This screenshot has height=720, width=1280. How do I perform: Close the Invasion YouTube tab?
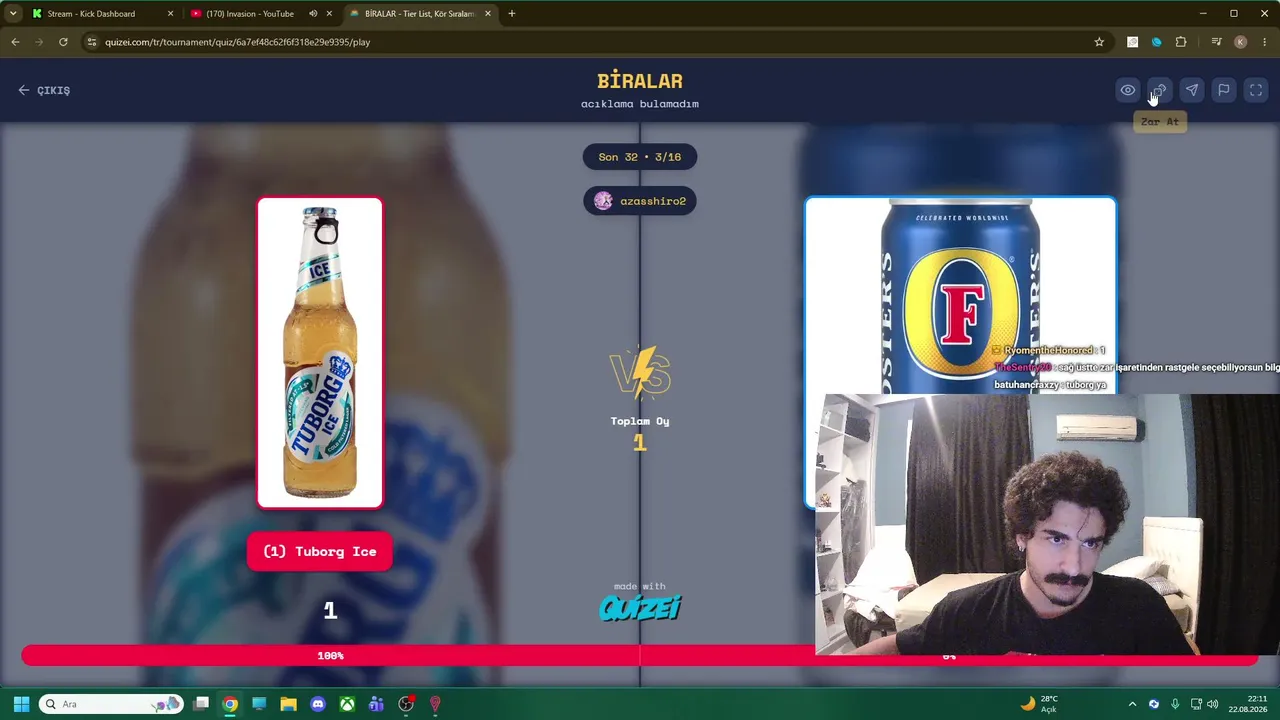[329, 14]
